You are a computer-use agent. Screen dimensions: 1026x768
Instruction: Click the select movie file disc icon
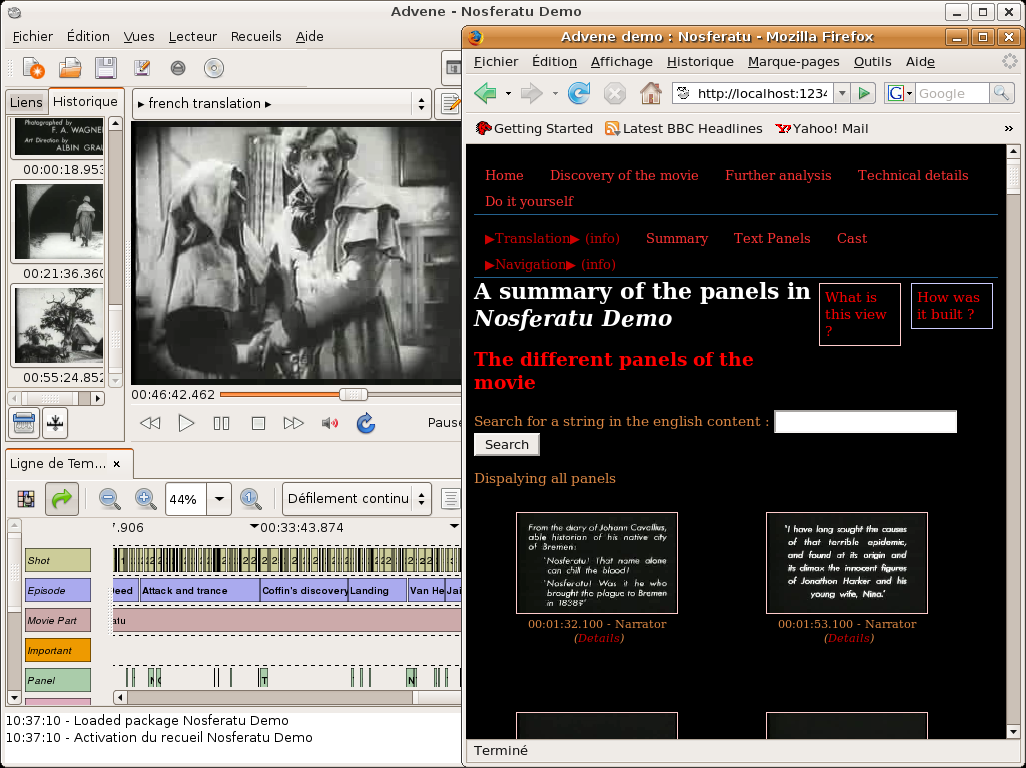[213, 68]
